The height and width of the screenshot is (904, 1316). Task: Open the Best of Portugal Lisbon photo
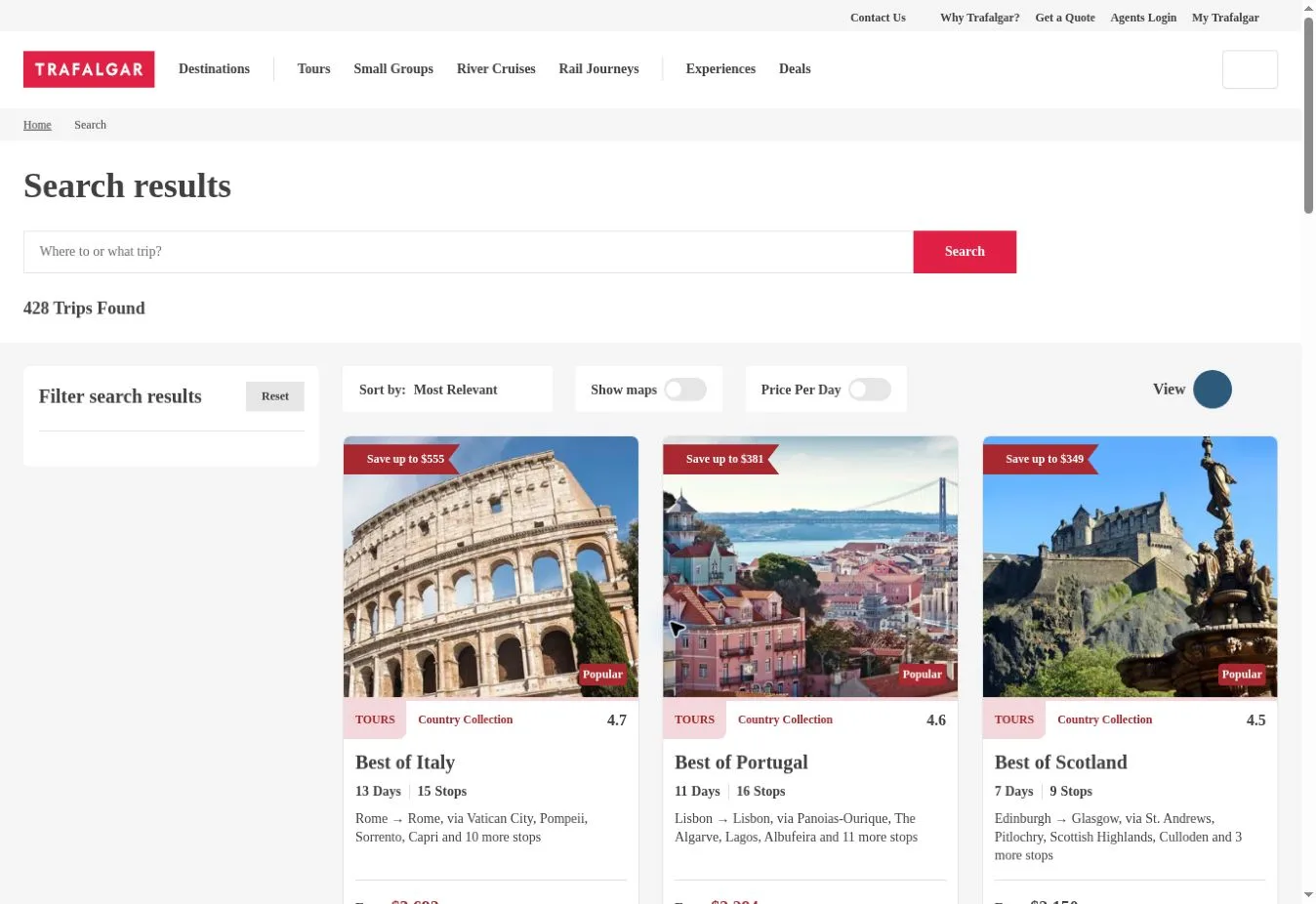(x=810, y=567)
